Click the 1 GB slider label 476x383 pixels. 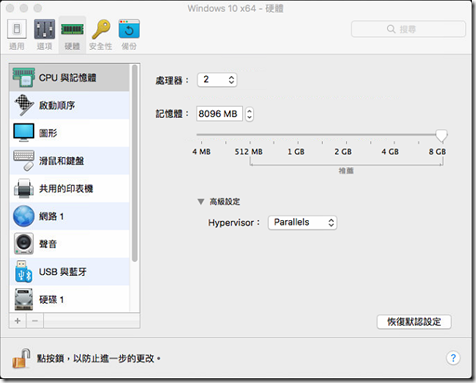coord(296,152)
